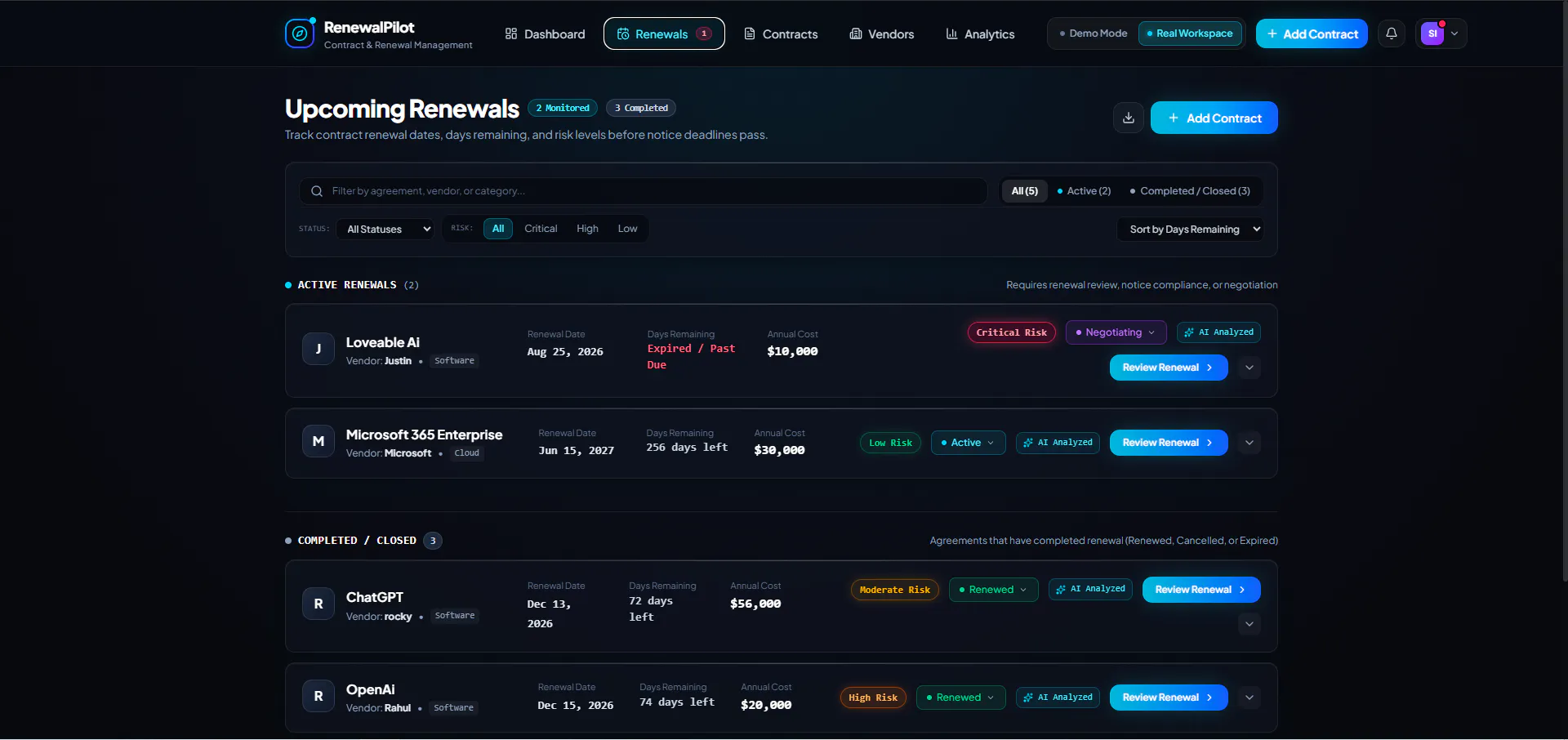Click the download export icon button

[1129, 118]
